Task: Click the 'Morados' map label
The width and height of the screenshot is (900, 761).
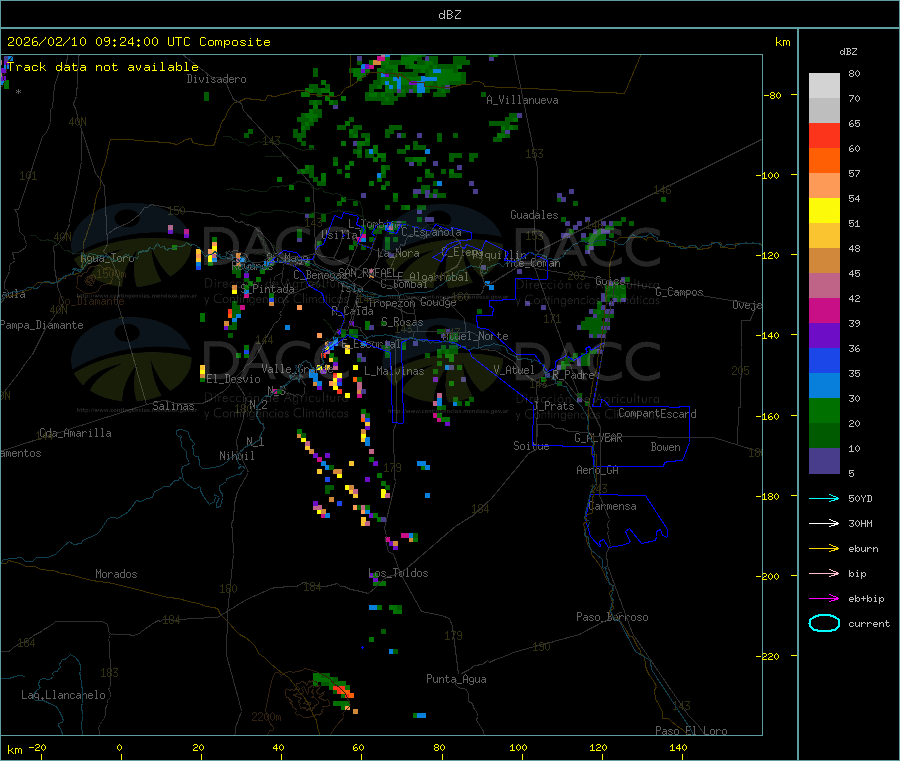Action: (116, 574)
